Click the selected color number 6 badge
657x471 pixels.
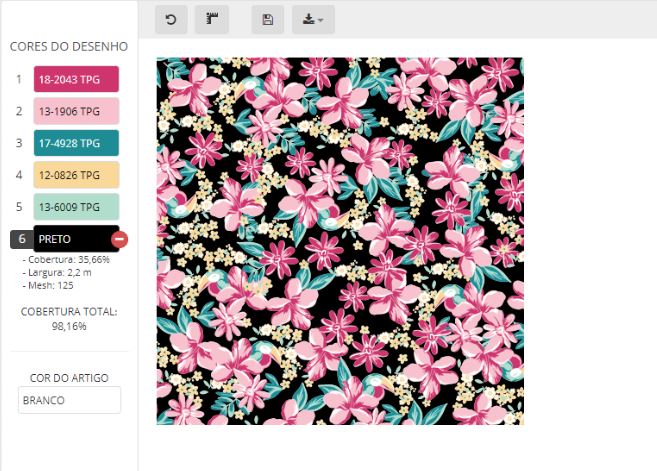[x=21, y=239]
